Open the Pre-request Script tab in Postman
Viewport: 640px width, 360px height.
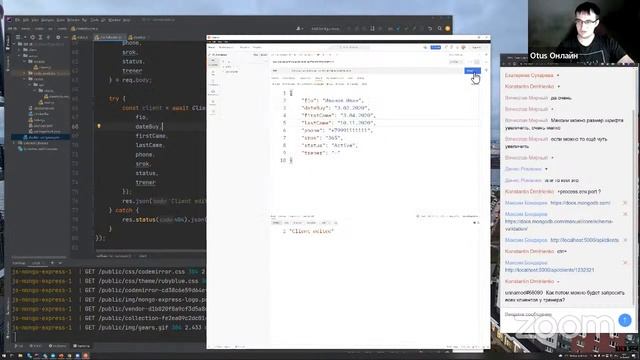pyautogui.click(x=335, y=78)
